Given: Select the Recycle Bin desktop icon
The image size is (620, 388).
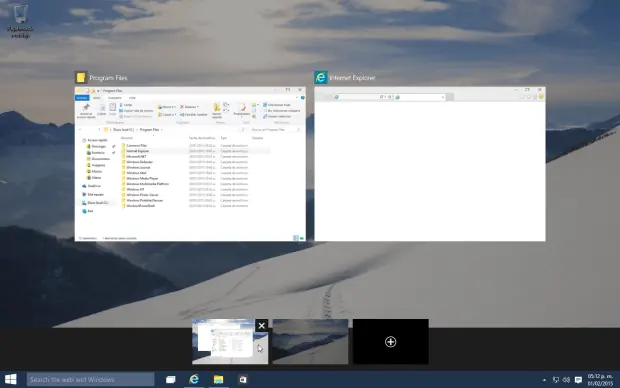Looking at the screenshot, I should pyautogui.click(x=20, y=21).
